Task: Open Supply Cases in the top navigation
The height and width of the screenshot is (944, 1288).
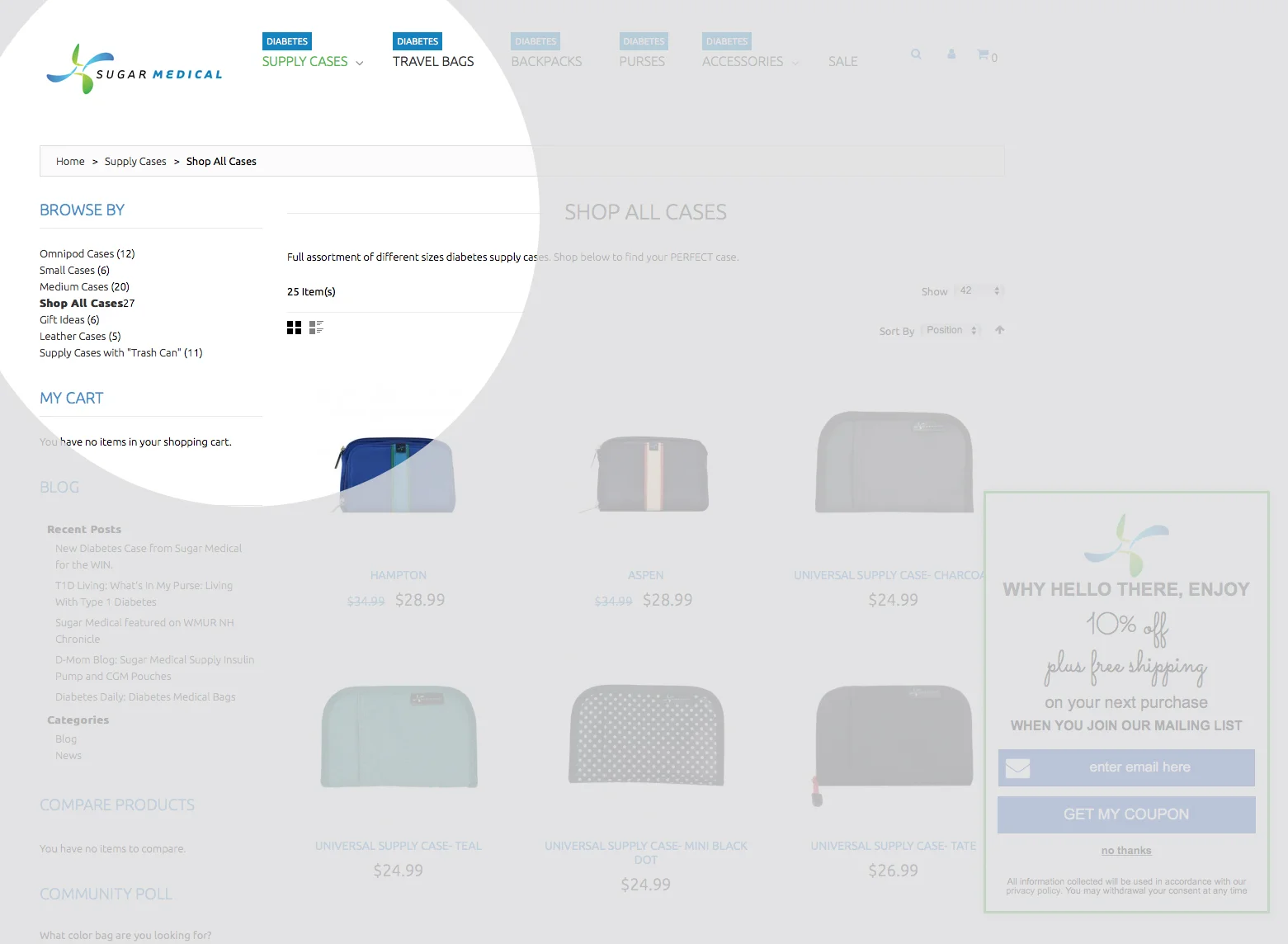Action: click(x=304, y=62)
